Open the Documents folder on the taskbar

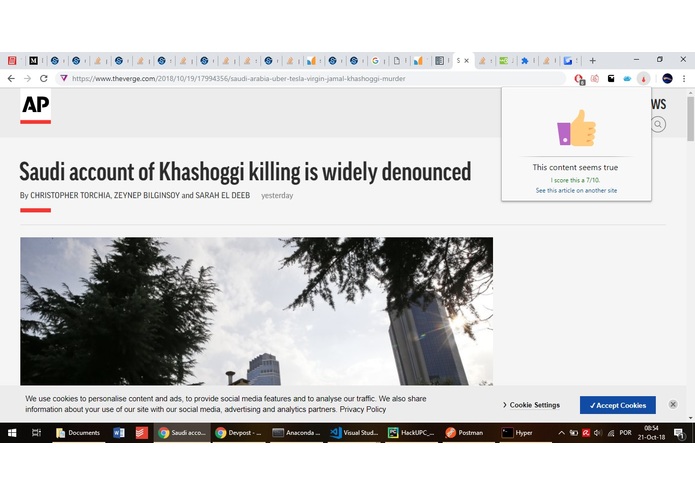pos(78,433)
